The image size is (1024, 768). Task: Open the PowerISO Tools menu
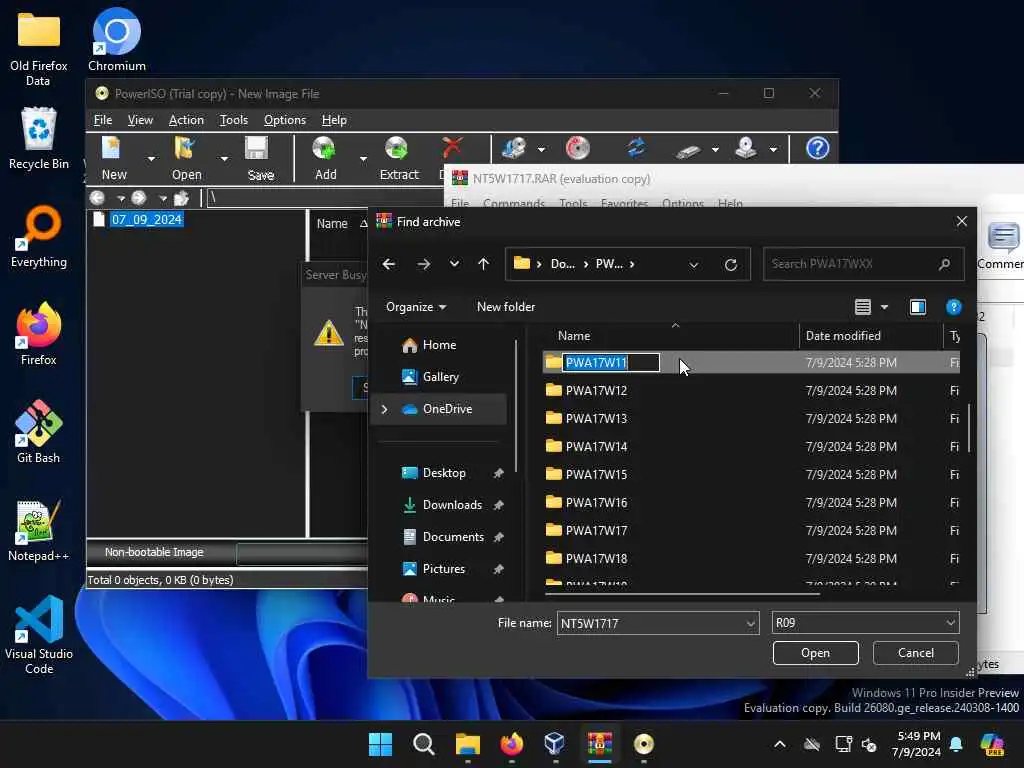tap(233, 120)
